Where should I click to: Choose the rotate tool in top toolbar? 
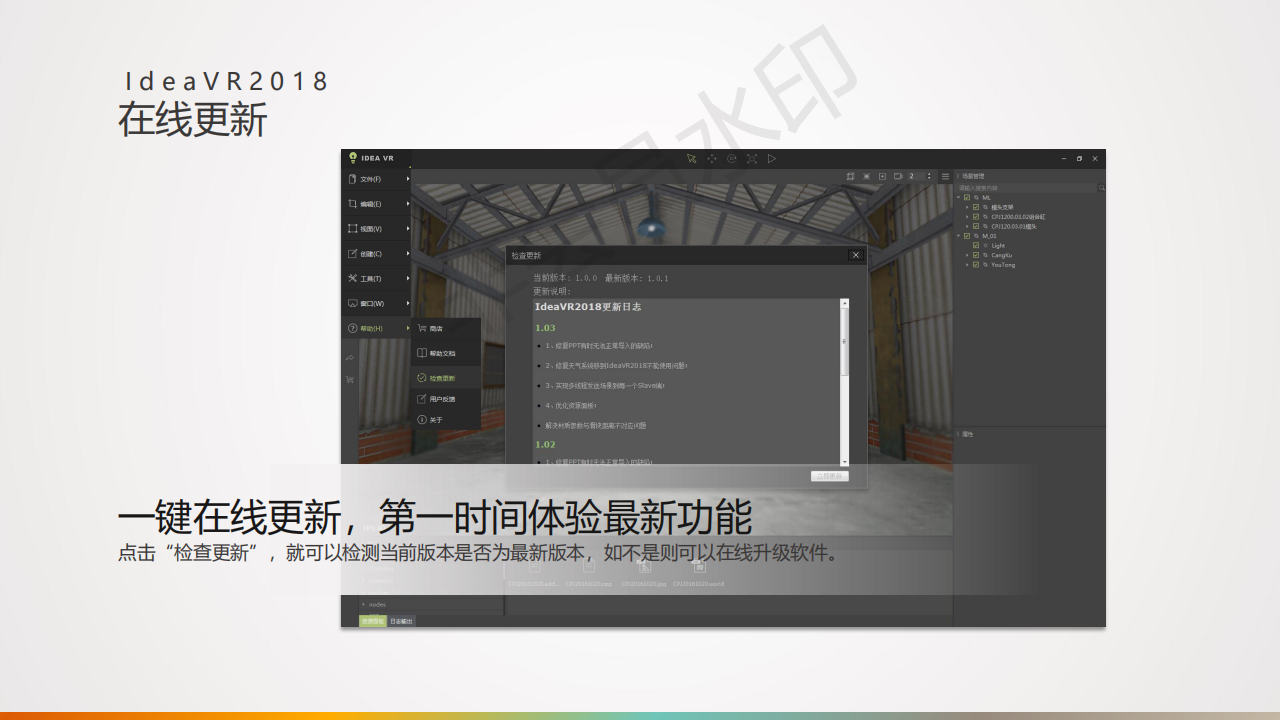[x=732, y=158]
